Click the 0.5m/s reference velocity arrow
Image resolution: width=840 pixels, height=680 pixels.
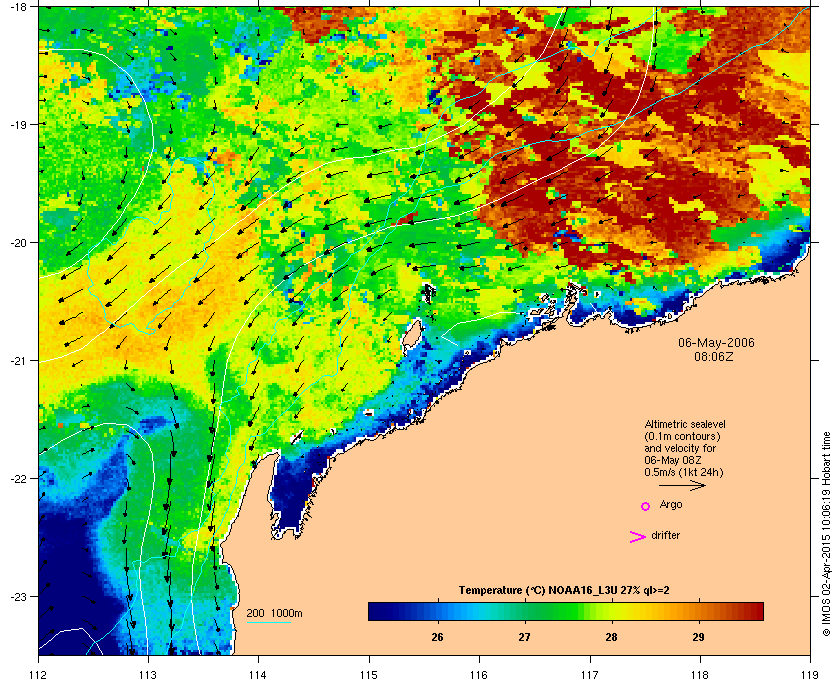point(682,486)
